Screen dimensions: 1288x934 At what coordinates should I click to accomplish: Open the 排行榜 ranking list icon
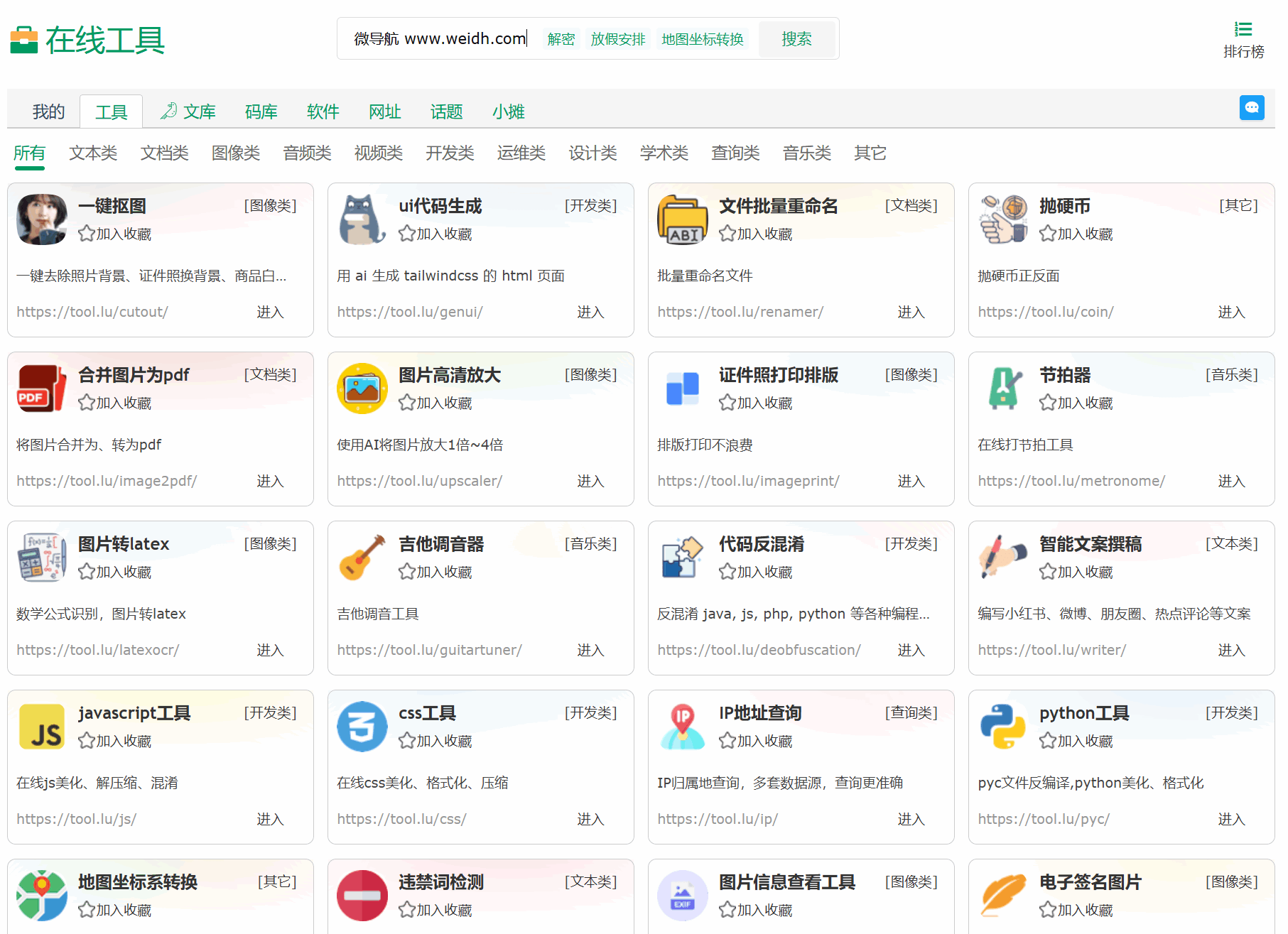coord(1243,29)
